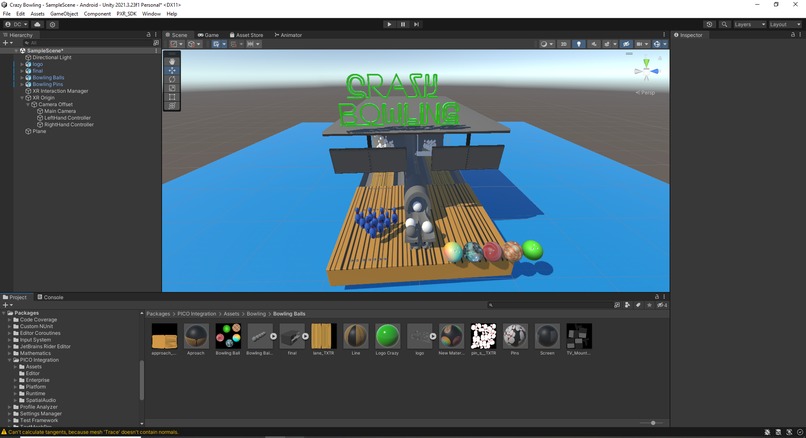The height and width of the screenshot is (438, 806).
Task: Expand Bowling Balls in Hierarchy
Action: [x=22, y=78]
